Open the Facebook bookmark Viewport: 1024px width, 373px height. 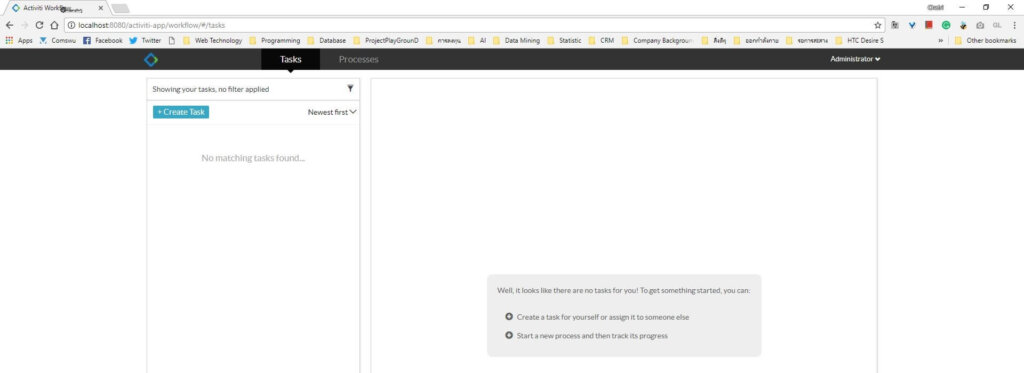103,41
